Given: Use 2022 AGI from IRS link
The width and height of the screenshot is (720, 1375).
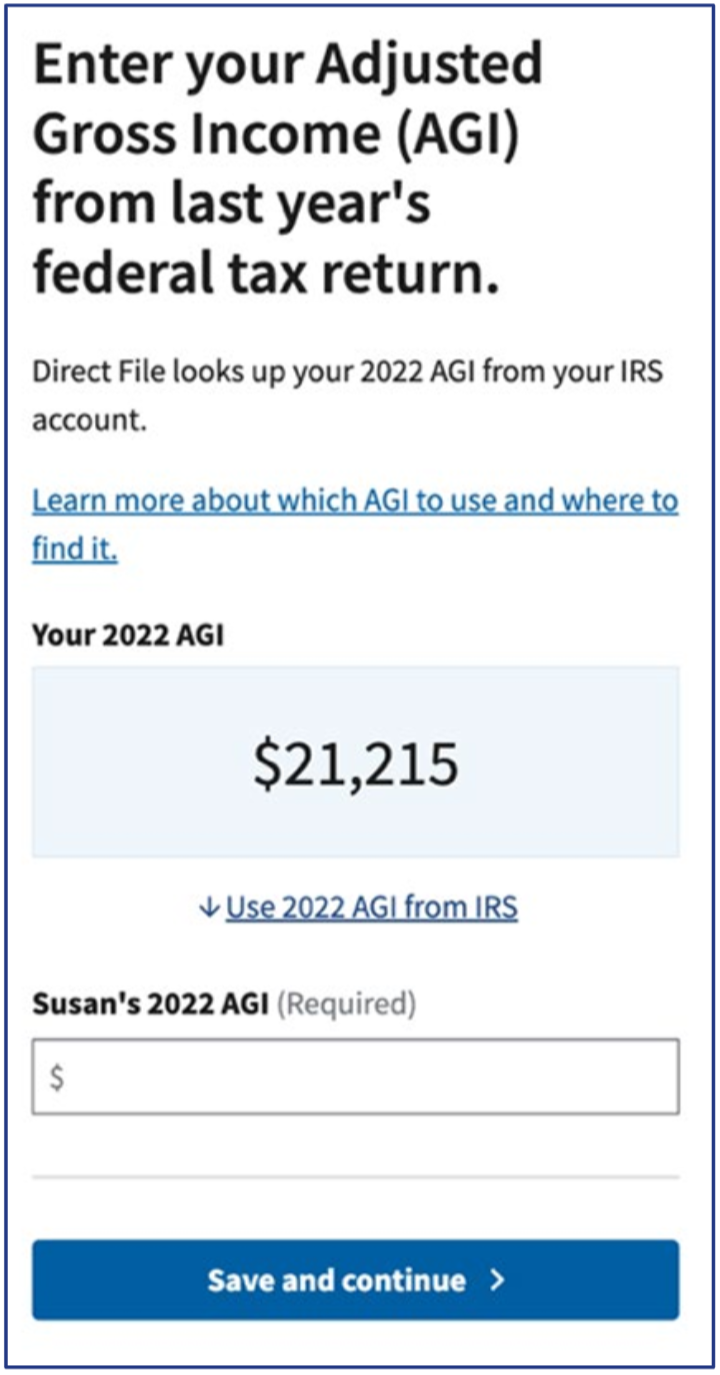Looking at the screenshot, I should (x=371, y=908).
